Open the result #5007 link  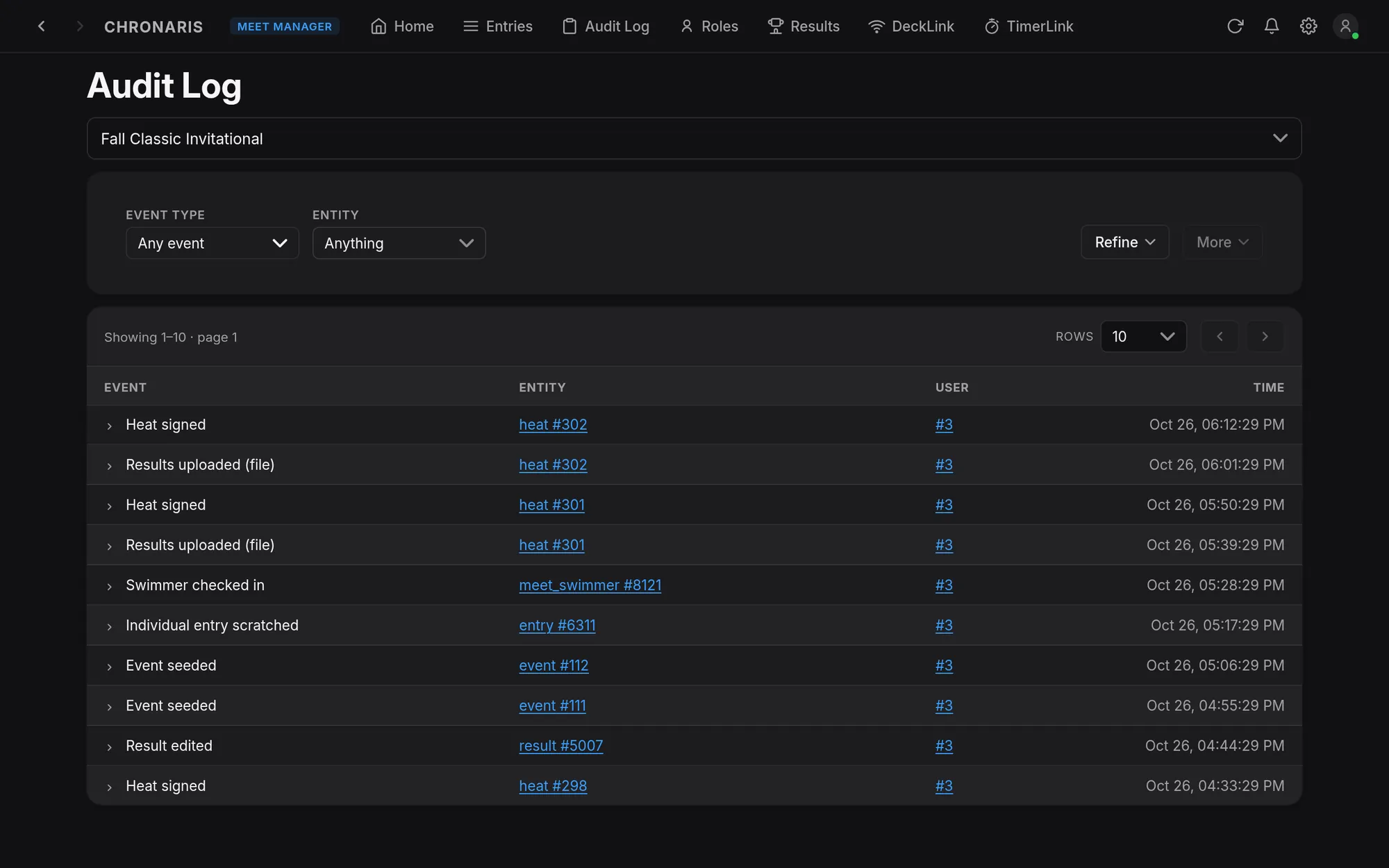[560, 746]
